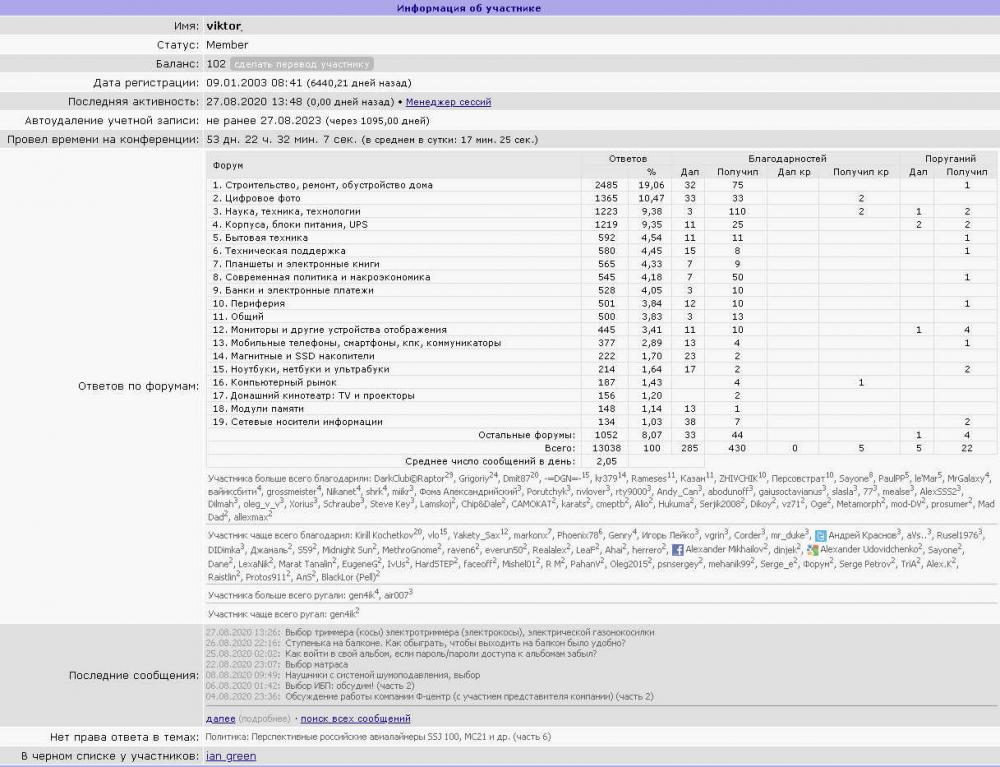Click the SSJ 100, MC21 restricted topic text
Viewport: 1000px width, 767px height.
(378, 737)
